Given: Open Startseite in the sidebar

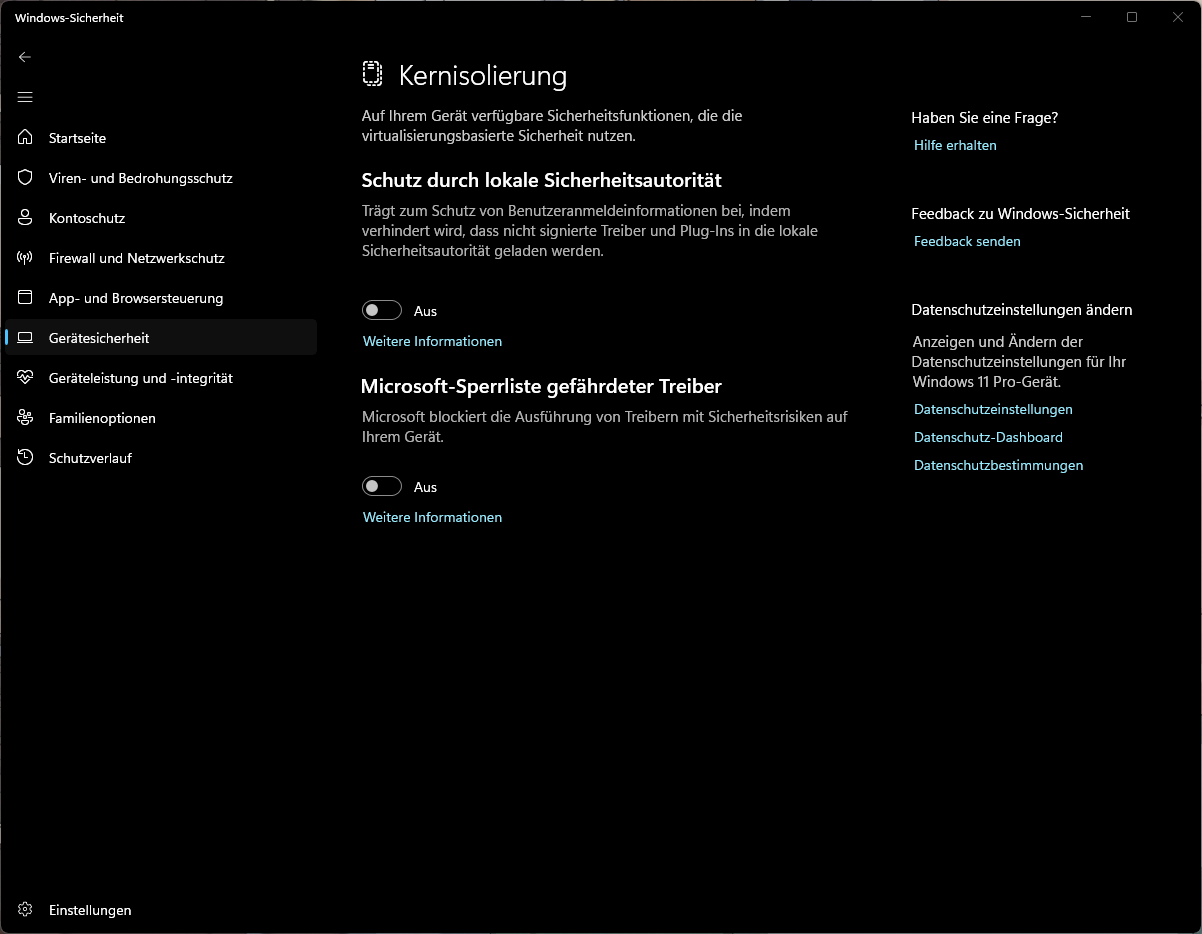Looking at the screenshot, I should click(x=161, y=138).
